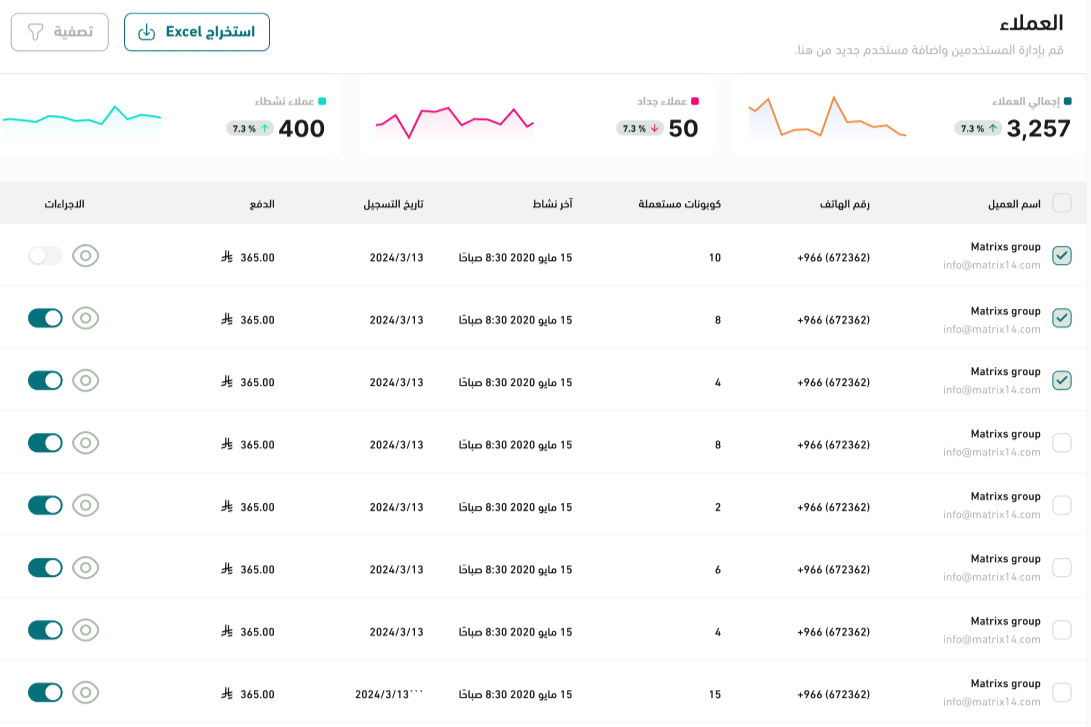Tick the select-all checkbox beside اسم العميل
The width and height of the screenshot is (1091, 727).
pos(1062,203)
